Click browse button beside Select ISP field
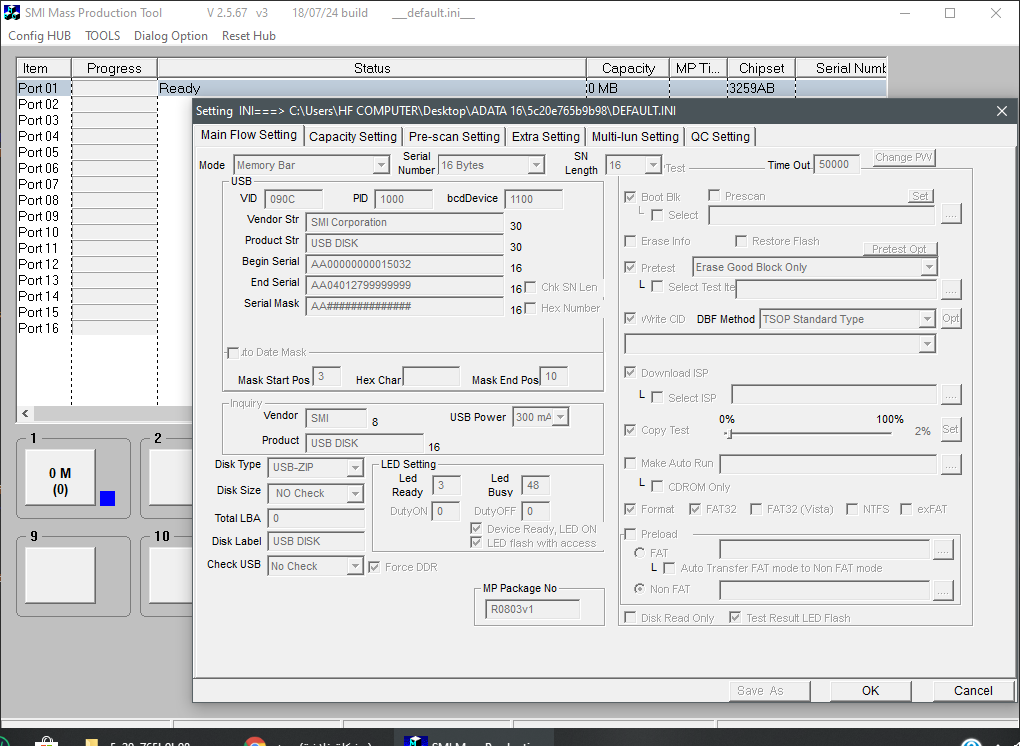Image resolution: width=1020 pixels, height=746 pixels. coord(951,395)
